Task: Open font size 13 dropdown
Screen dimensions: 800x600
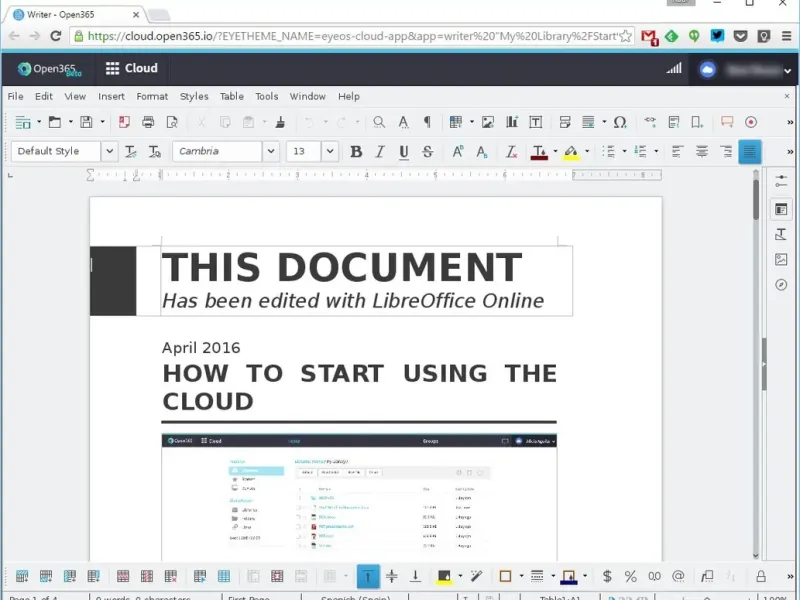Action: coord(330,152)
